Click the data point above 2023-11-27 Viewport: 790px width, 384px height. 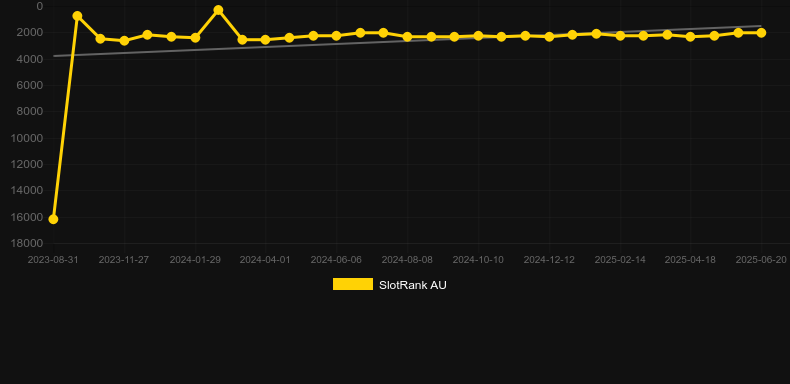(124, 41)
